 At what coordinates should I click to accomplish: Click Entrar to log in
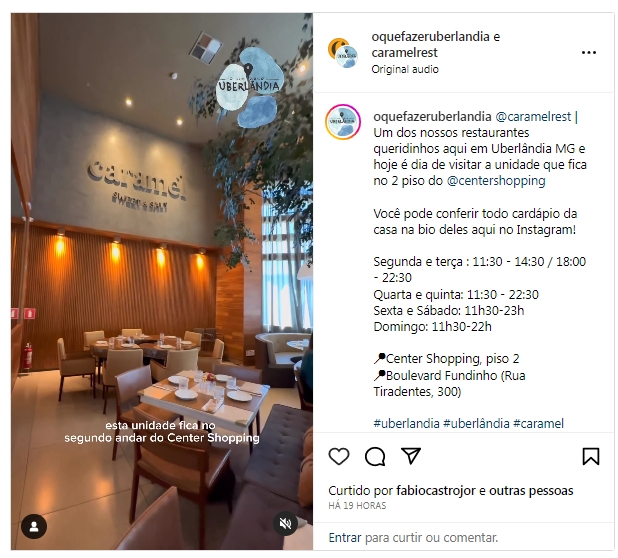(345, 538)
